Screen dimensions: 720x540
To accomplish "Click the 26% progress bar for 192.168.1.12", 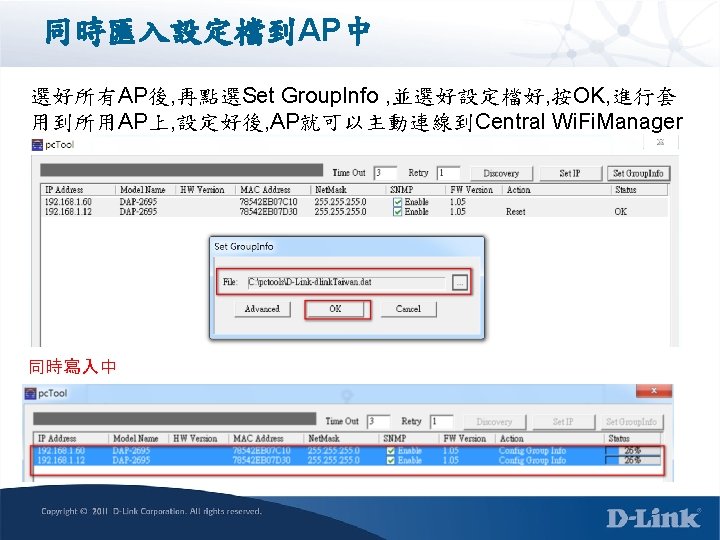I will point(633,461).
